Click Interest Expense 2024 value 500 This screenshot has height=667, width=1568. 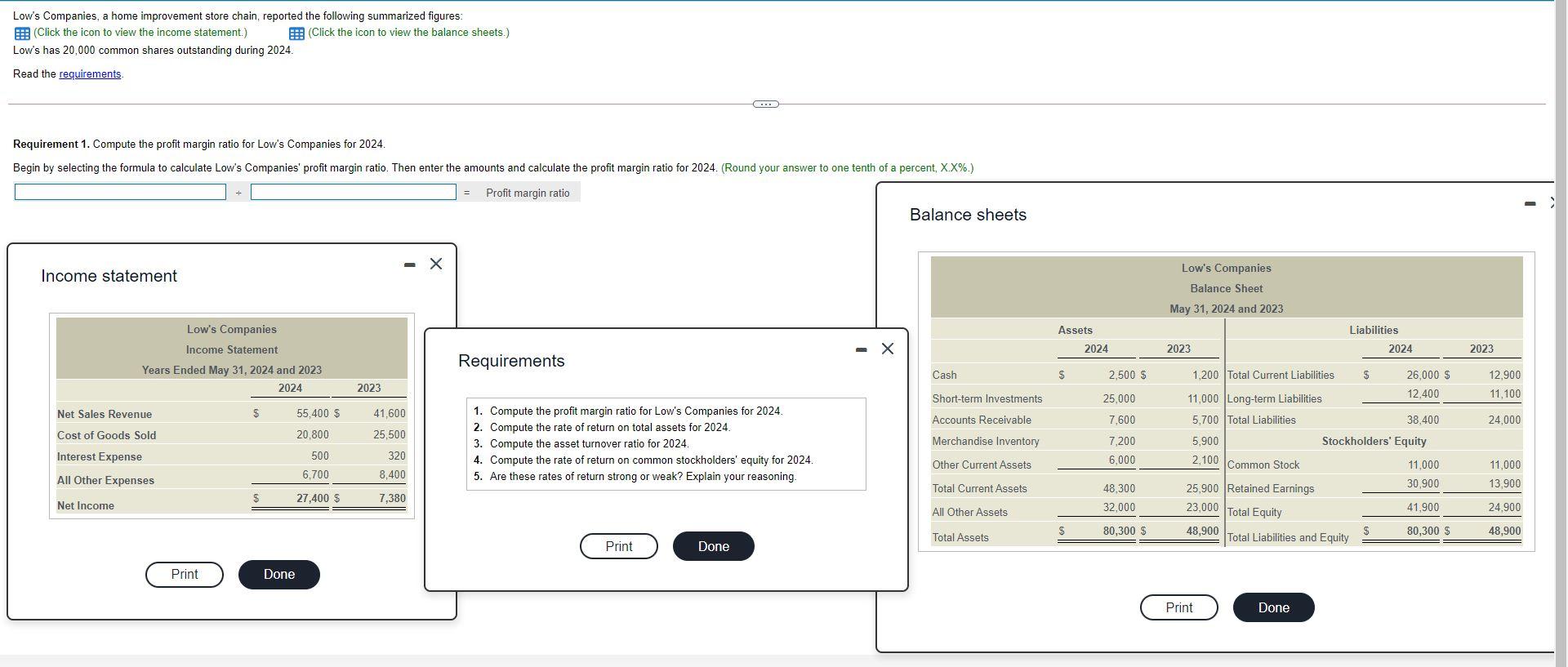[x=320, y=456]
